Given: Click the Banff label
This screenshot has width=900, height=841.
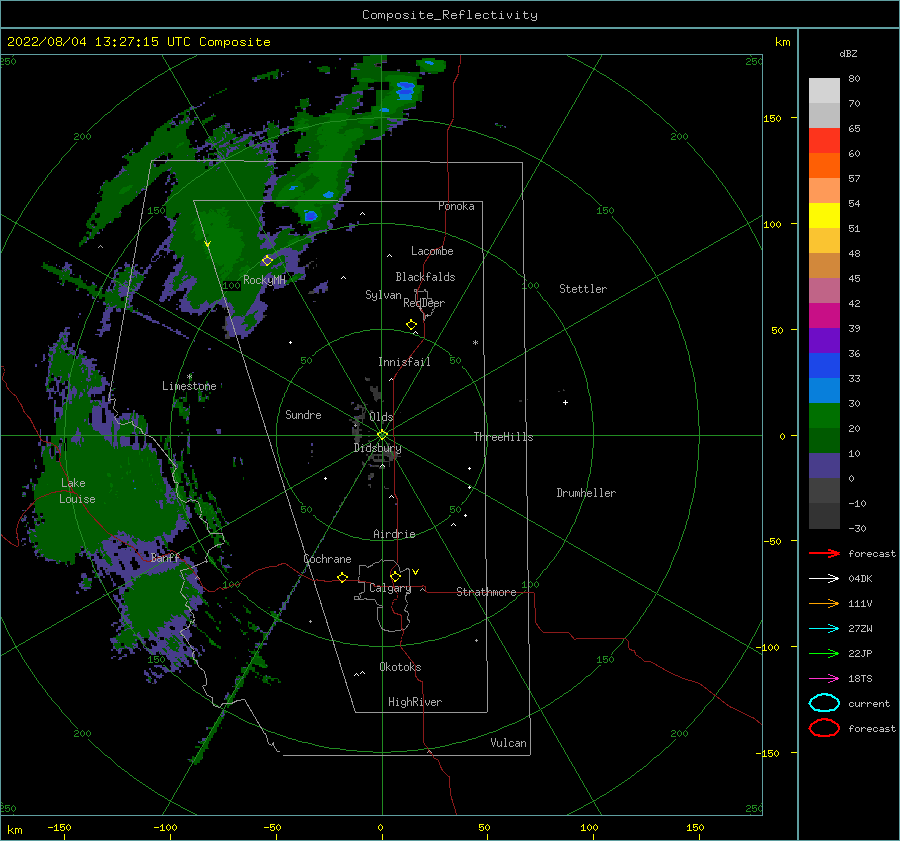Looking at the screenshot, I should (x=165, y=557).
